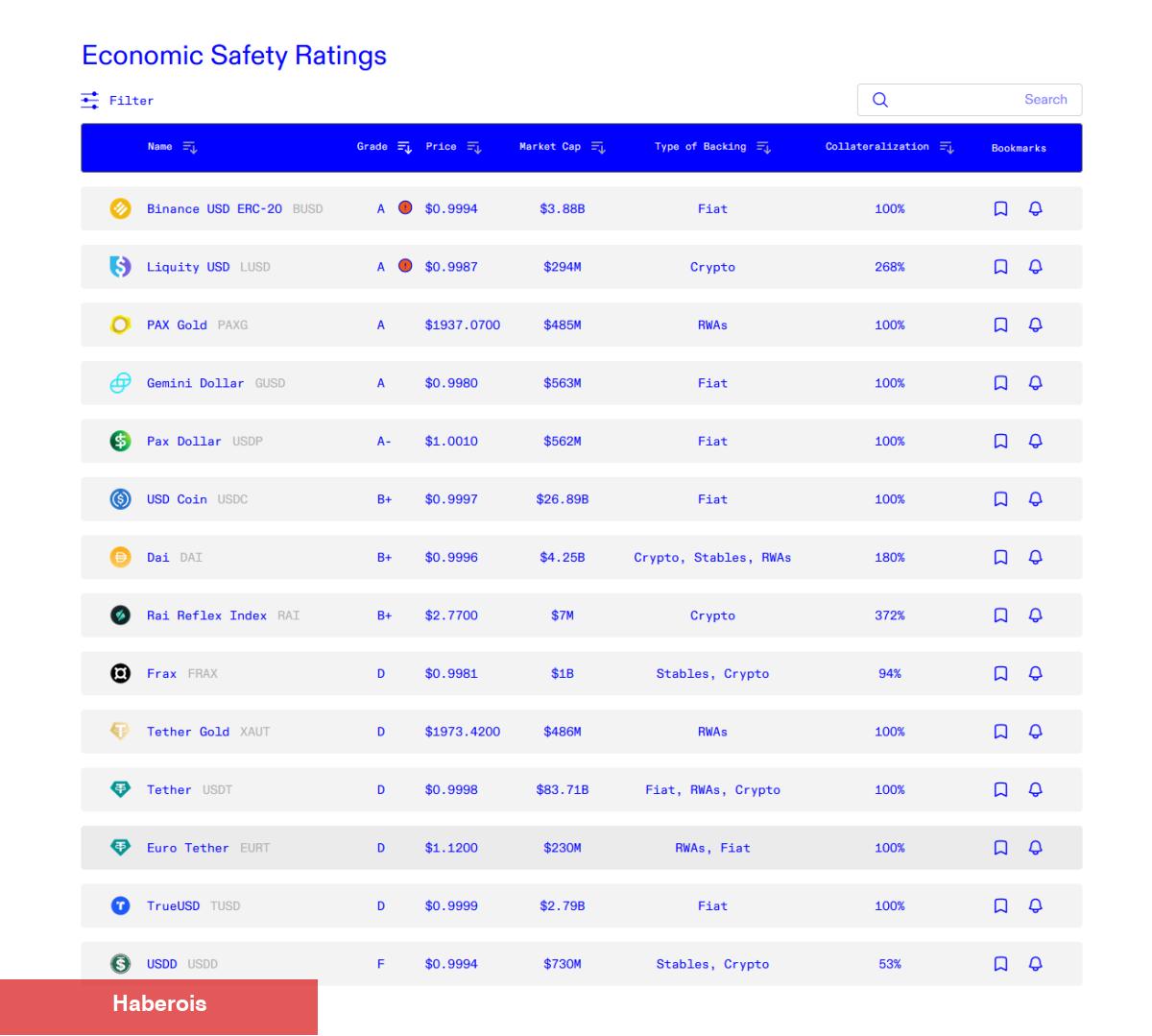
Task: Open Binance USD ERC-20 details
Action: pos(581,208)
